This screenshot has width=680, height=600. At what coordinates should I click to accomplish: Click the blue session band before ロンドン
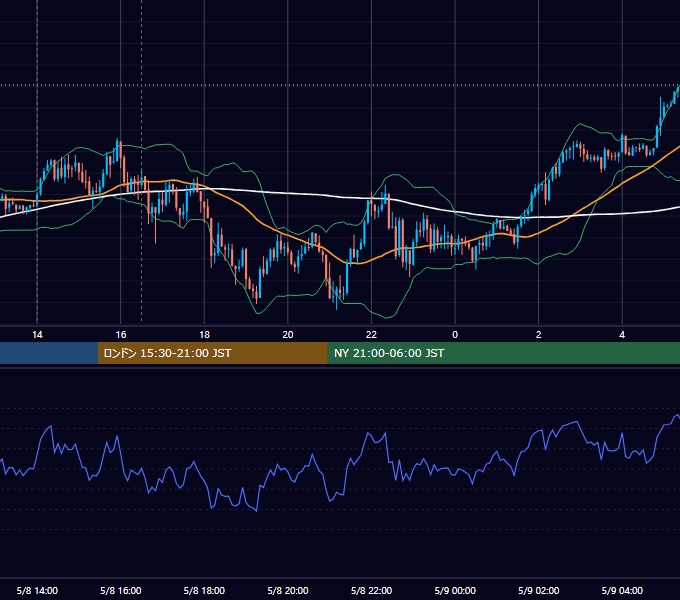tap(49, 353)
